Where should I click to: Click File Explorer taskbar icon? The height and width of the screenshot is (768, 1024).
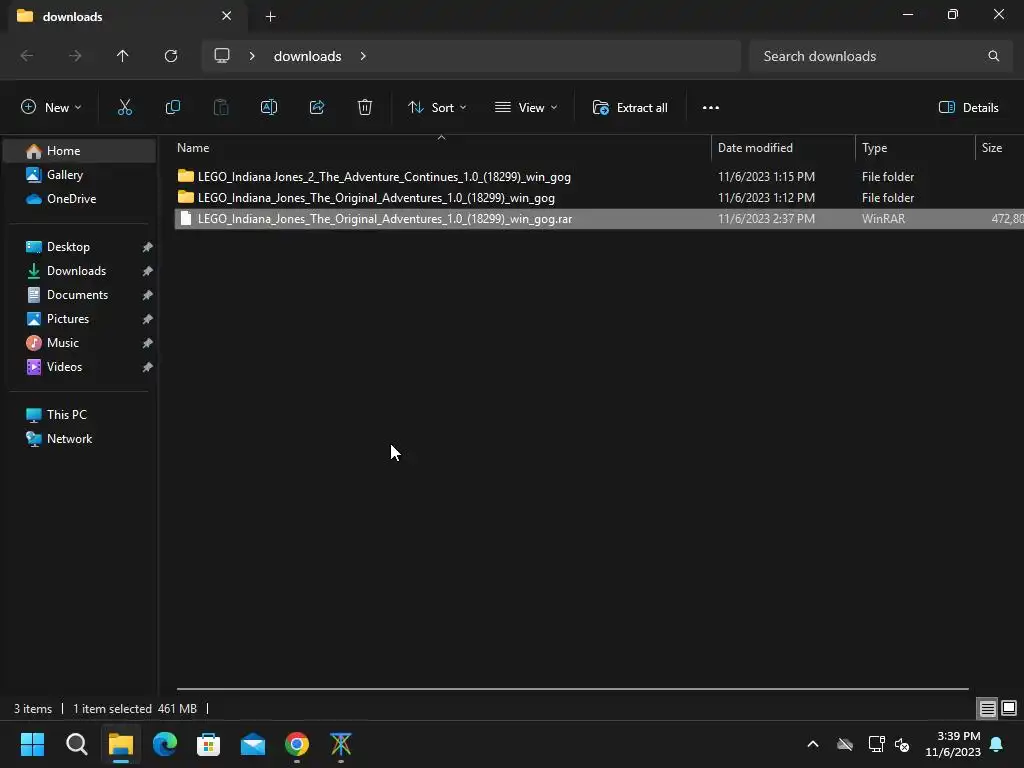pyautogui.click(x=121, y=744)
